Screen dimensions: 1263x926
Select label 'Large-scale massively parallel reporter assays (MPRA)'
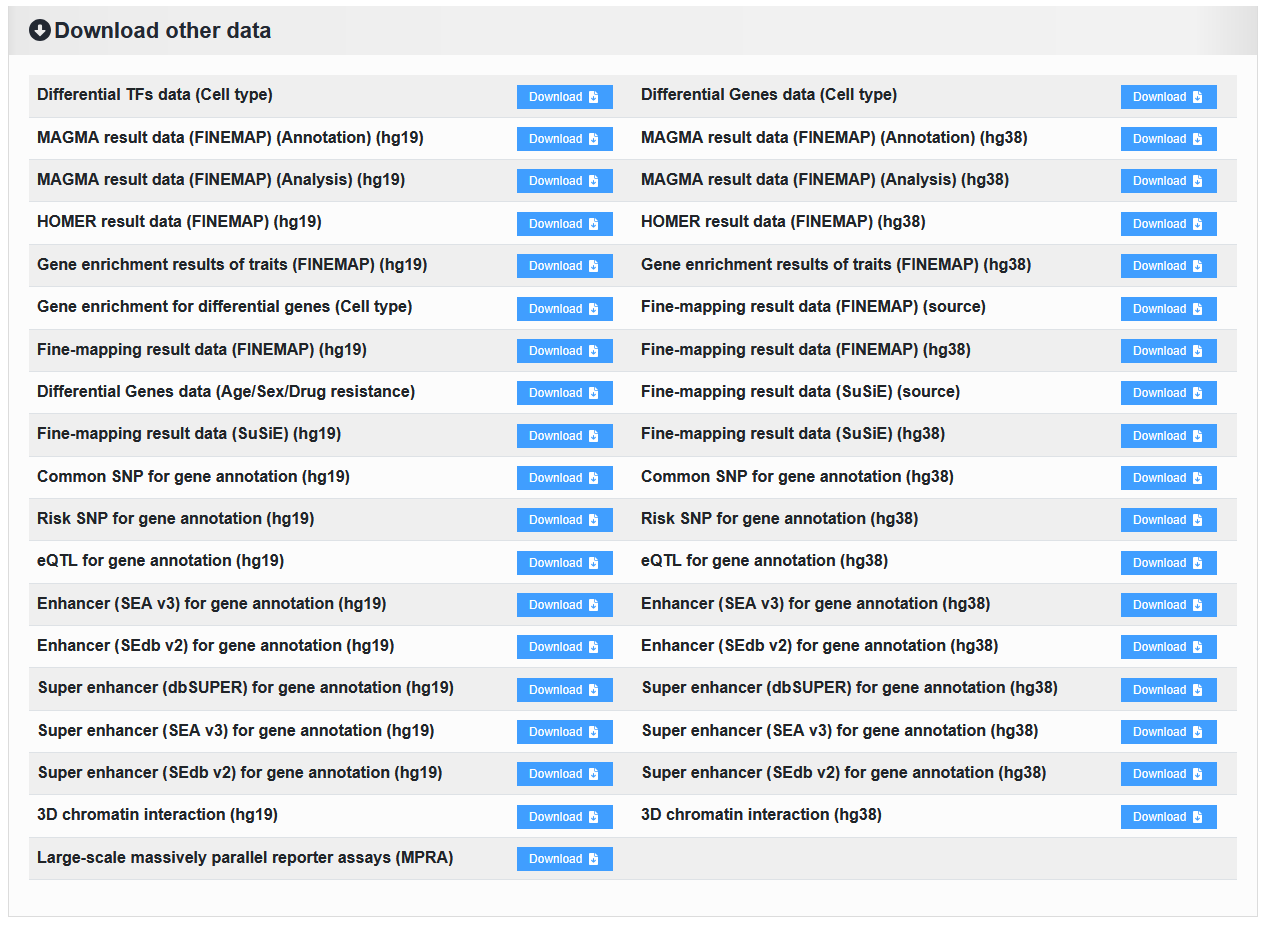[x=245, y=858]
